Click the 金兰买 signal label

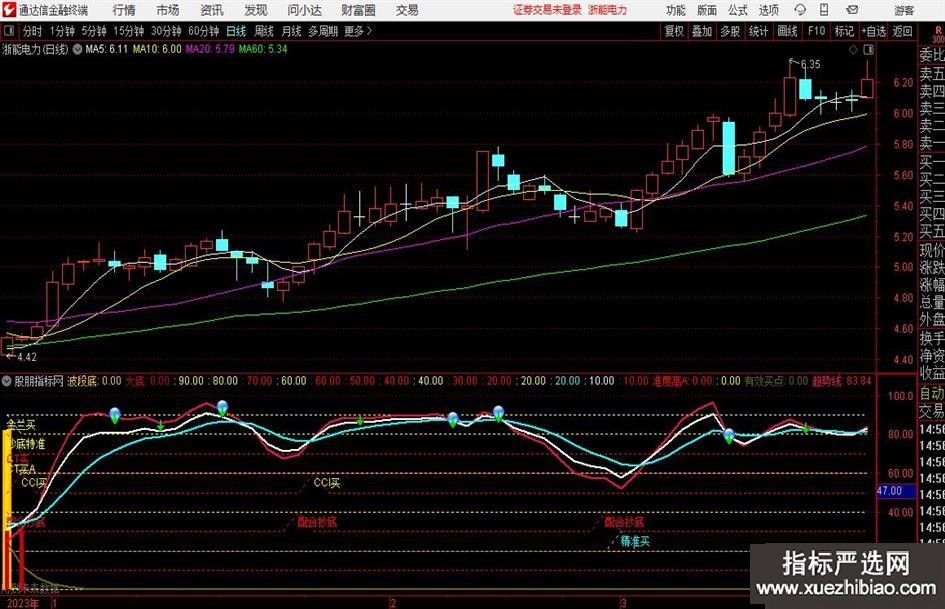click(21, 425)
